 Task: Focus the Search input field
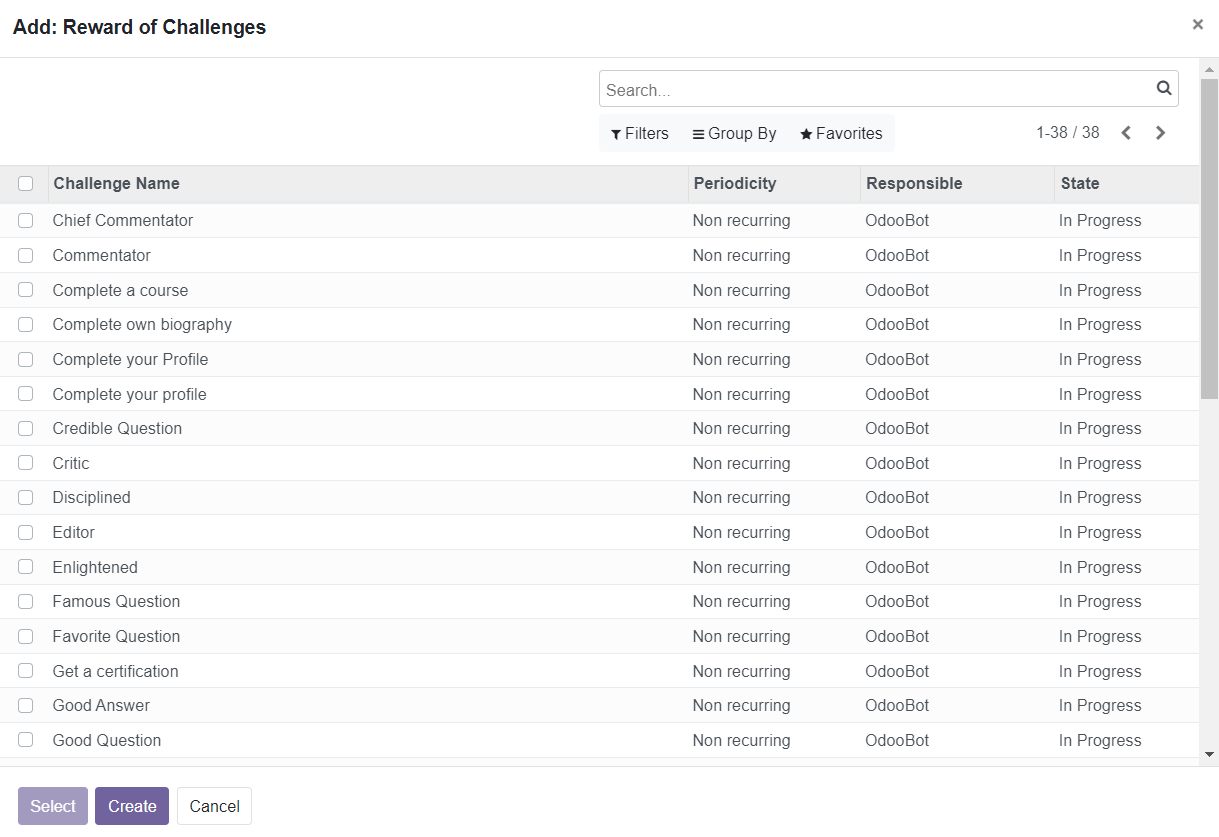point(875,90)
